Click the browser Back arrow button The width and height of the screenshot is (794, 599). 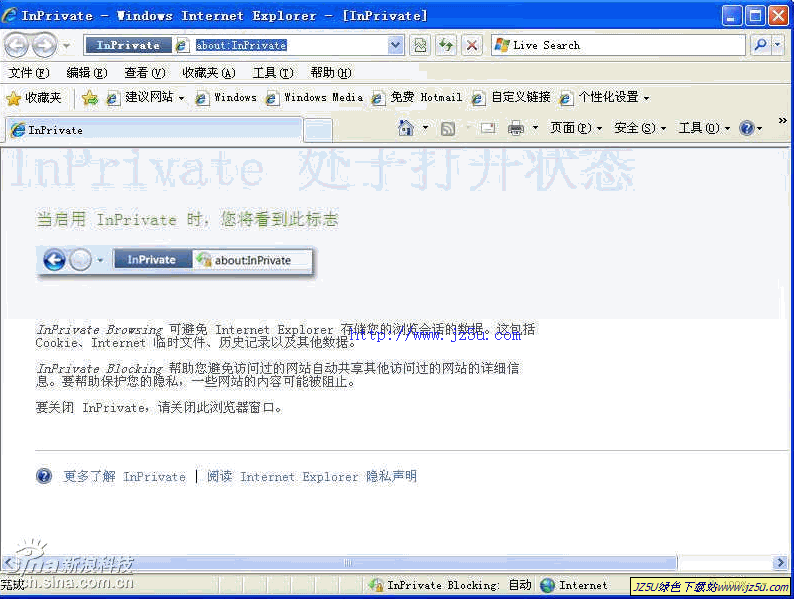click(x=16, y=46)
